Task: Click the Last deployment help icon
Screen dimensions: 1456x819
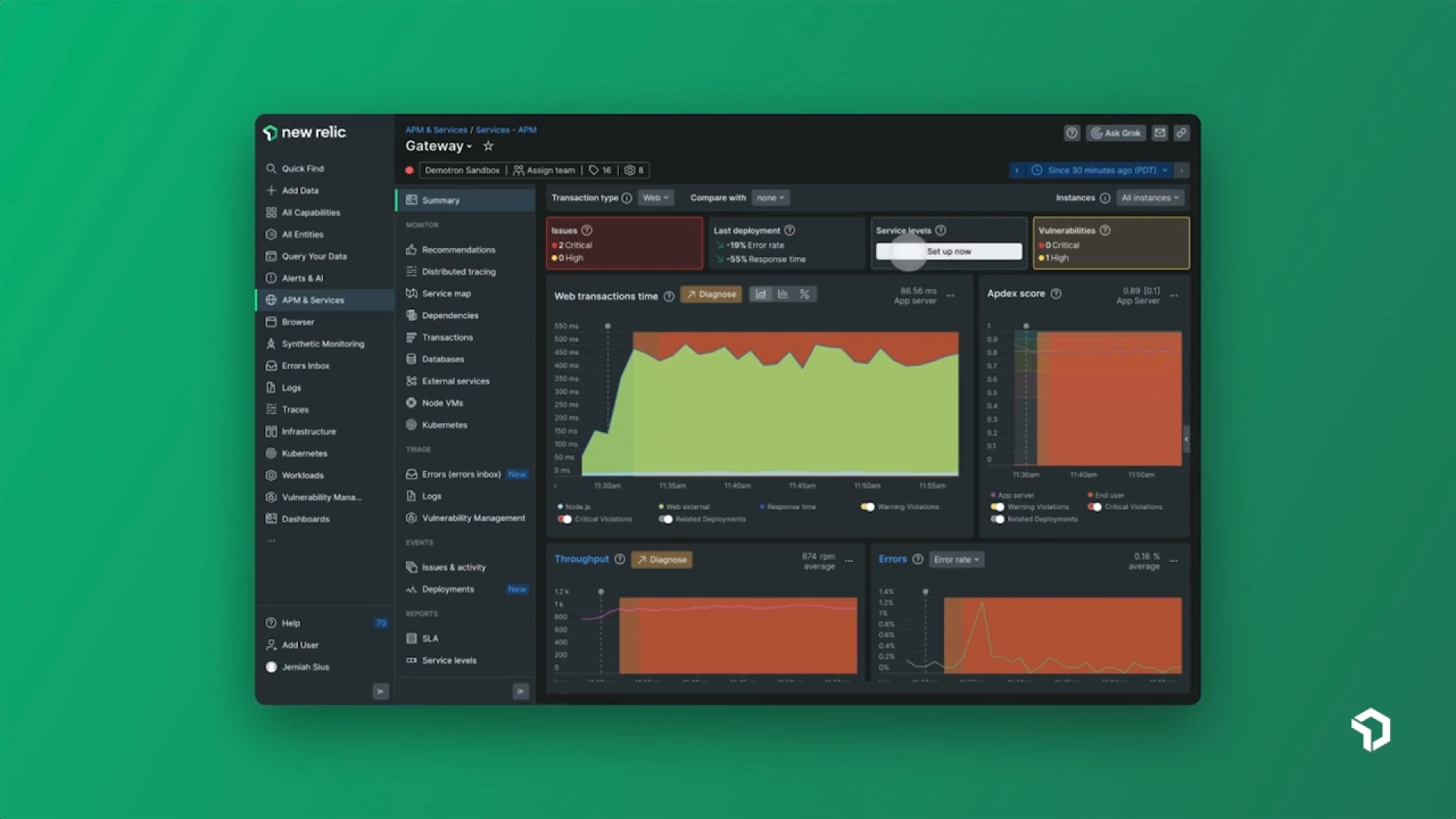Action: [x=789, y=231]
